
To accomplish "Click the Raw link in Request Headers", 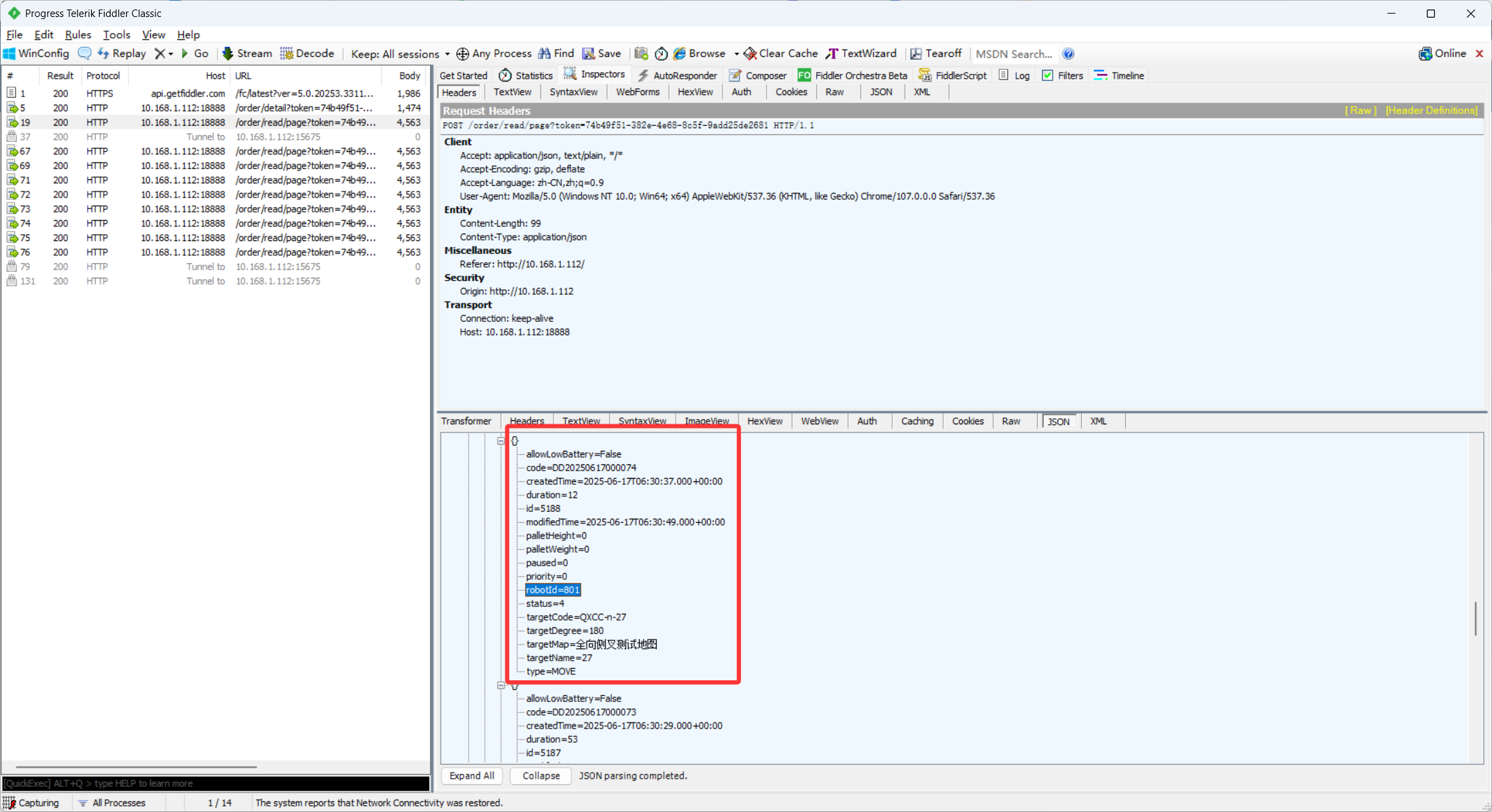I will [x=1361, y=110].
